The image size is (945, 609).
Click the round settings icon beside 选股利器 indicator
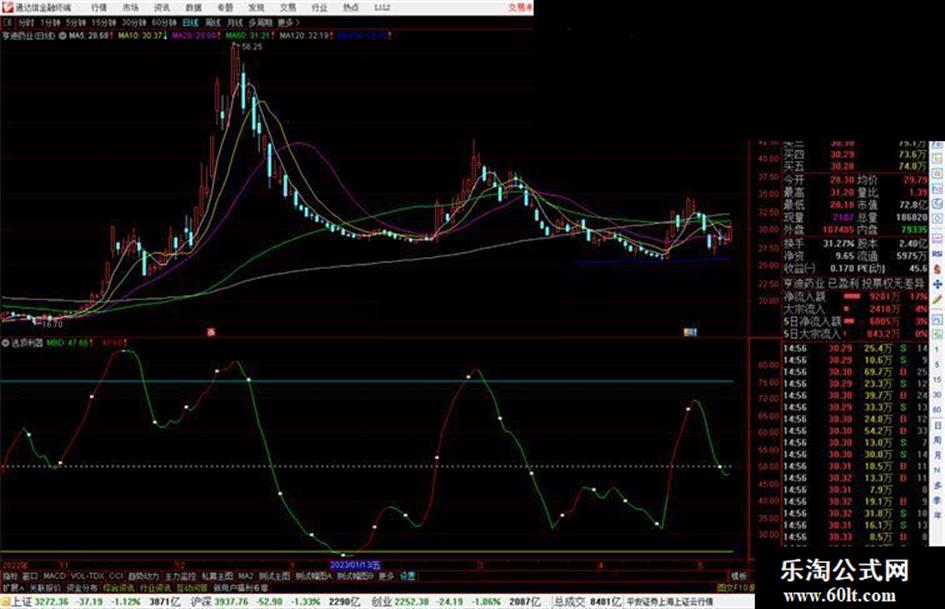5,343
